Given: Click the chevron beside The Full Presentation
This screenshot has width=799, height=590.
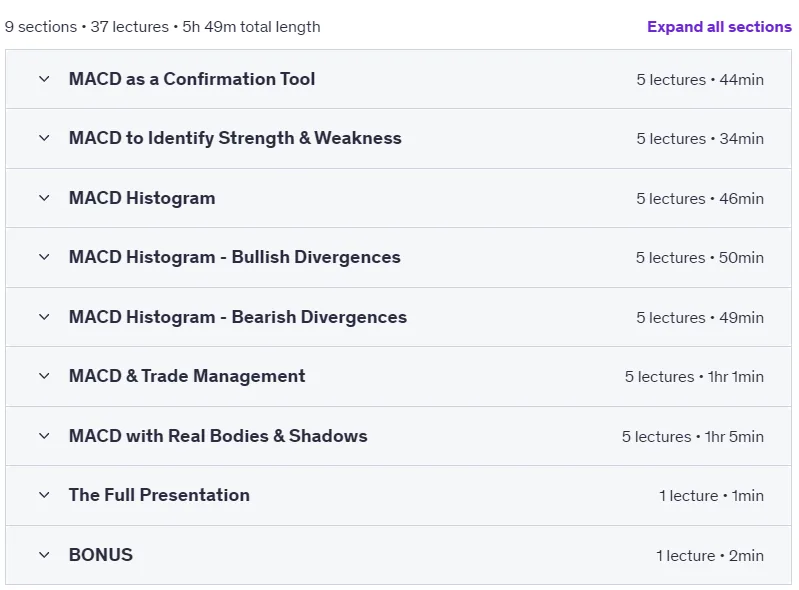Looking at the screenshot, I should pos(44,495).
